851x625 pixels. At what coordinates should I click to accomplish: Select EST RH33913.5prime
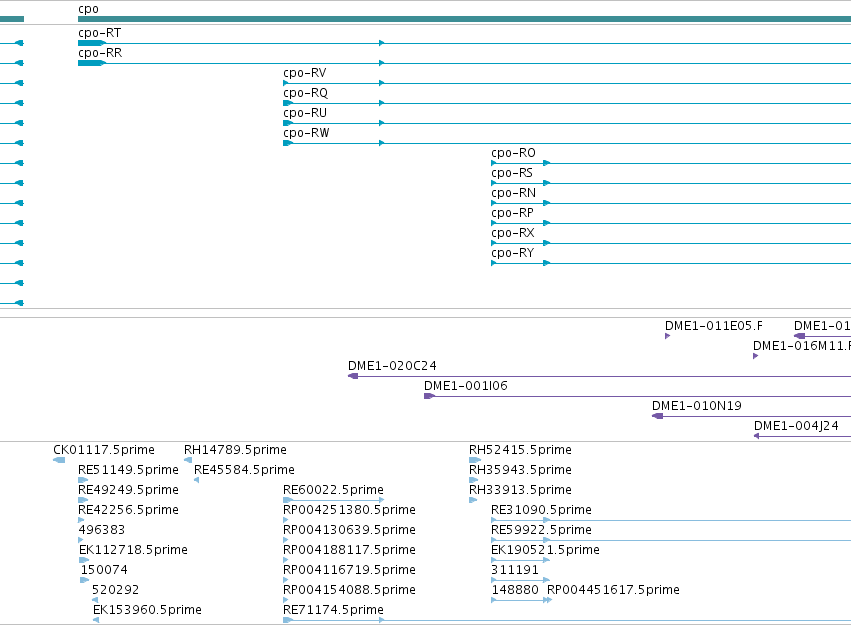pos(520,490)
